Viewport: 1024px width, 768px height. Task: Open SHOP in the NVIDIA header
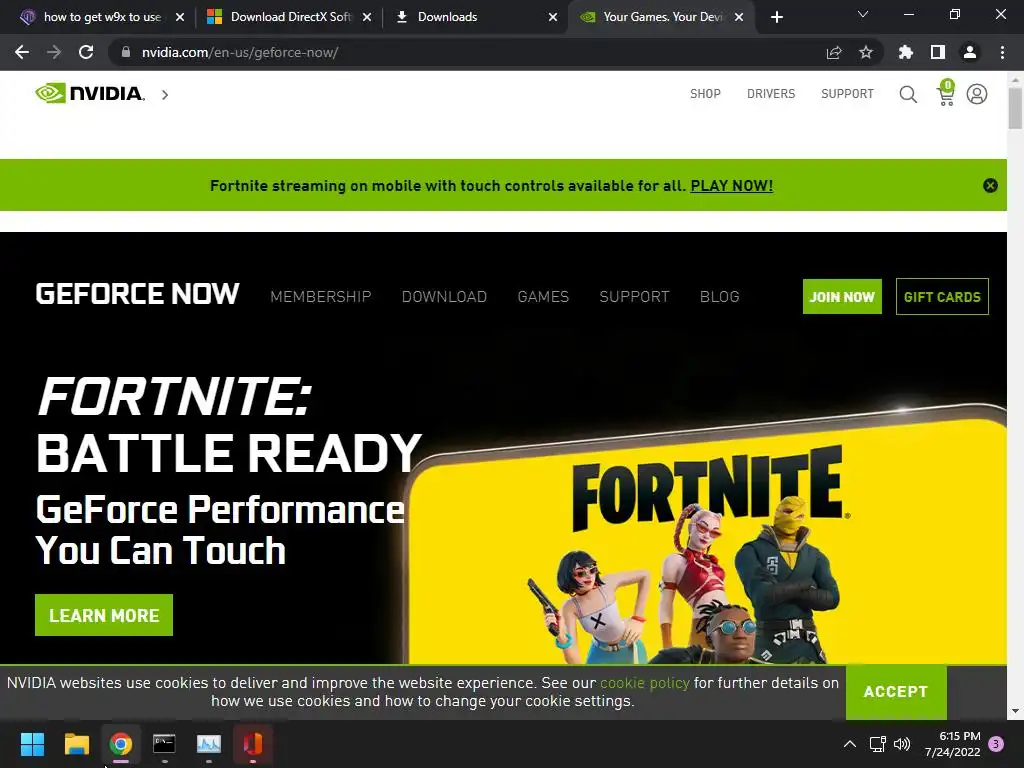(x=705, y=94)
